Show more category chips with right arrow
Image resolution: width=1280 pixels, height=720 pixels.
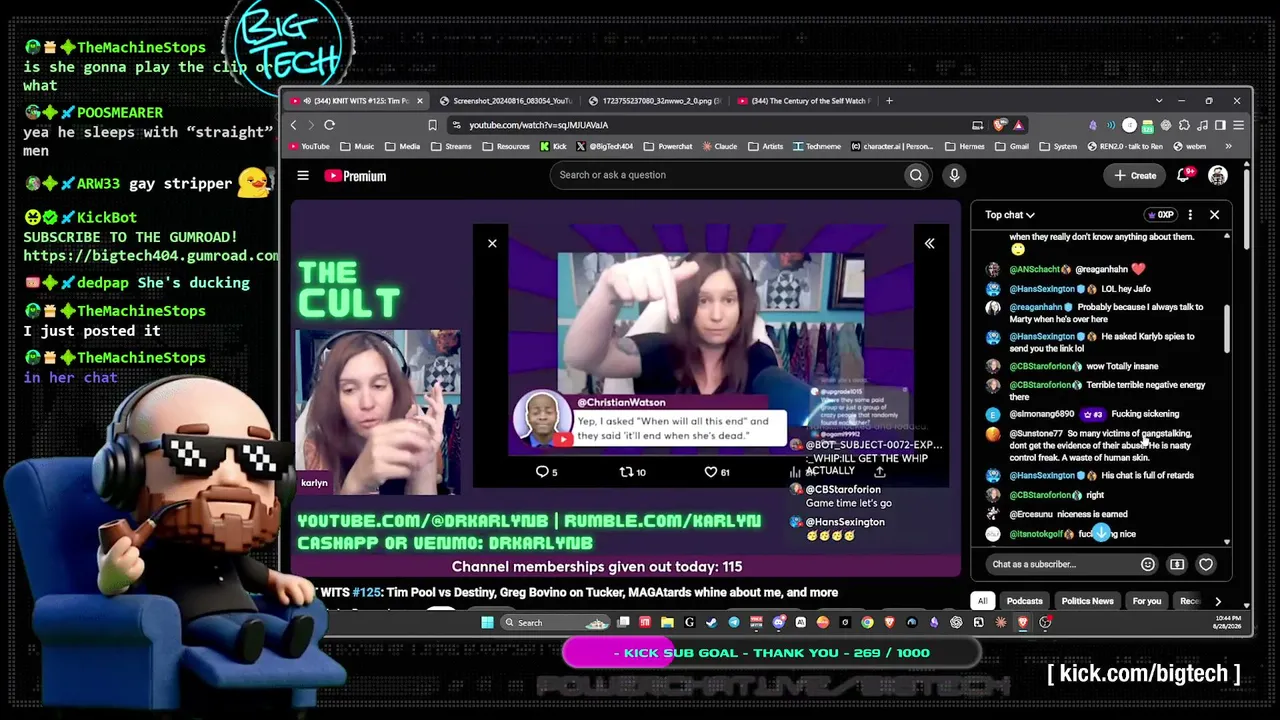pyautogui.click(x=1217, y=601)
